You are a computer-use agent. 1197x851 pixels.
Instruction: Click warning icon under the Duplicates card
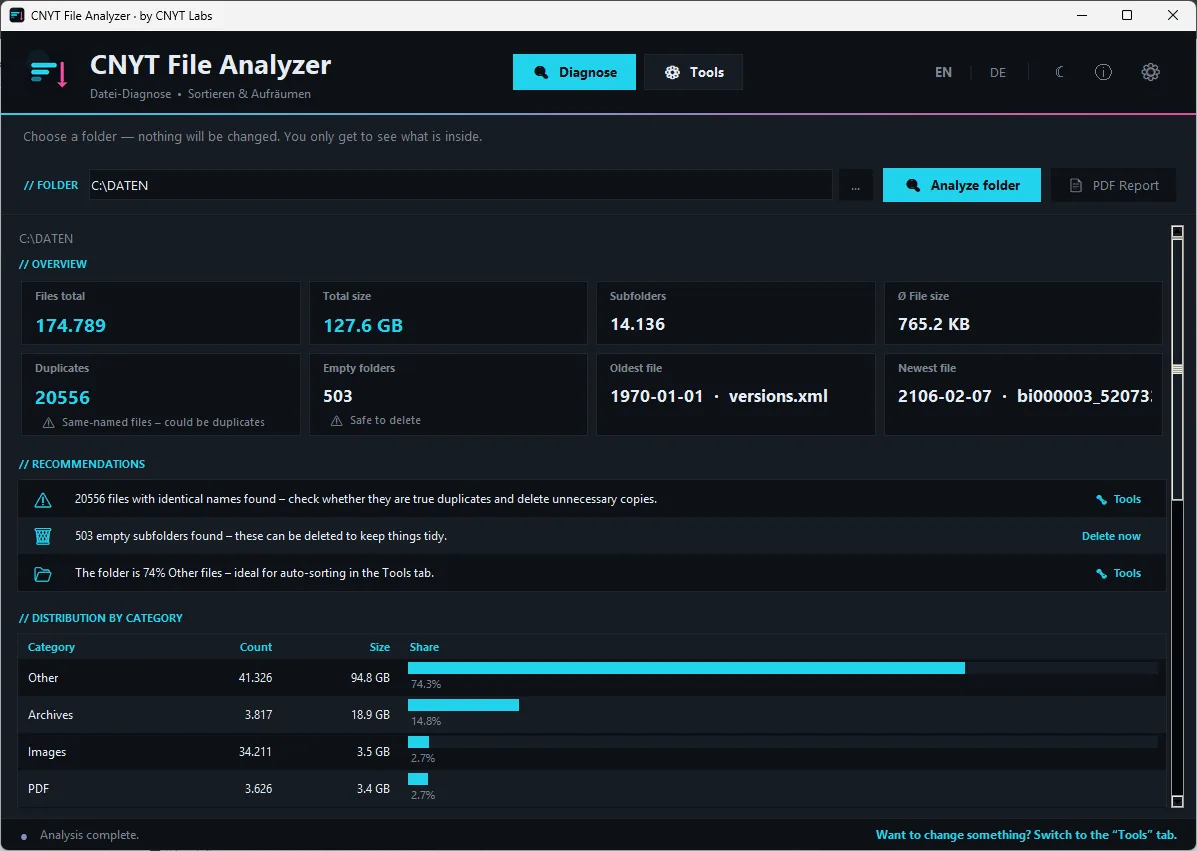point(48,423)
